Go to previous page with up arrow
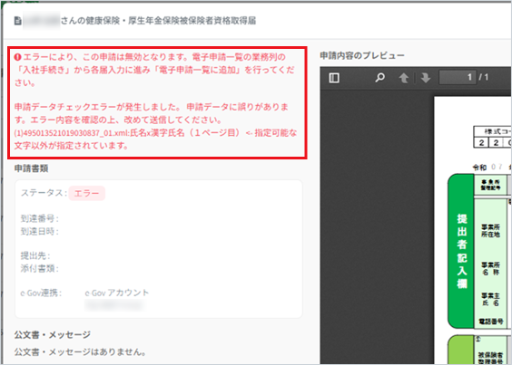This screenshot has height=365, width=512. [404, 78]
